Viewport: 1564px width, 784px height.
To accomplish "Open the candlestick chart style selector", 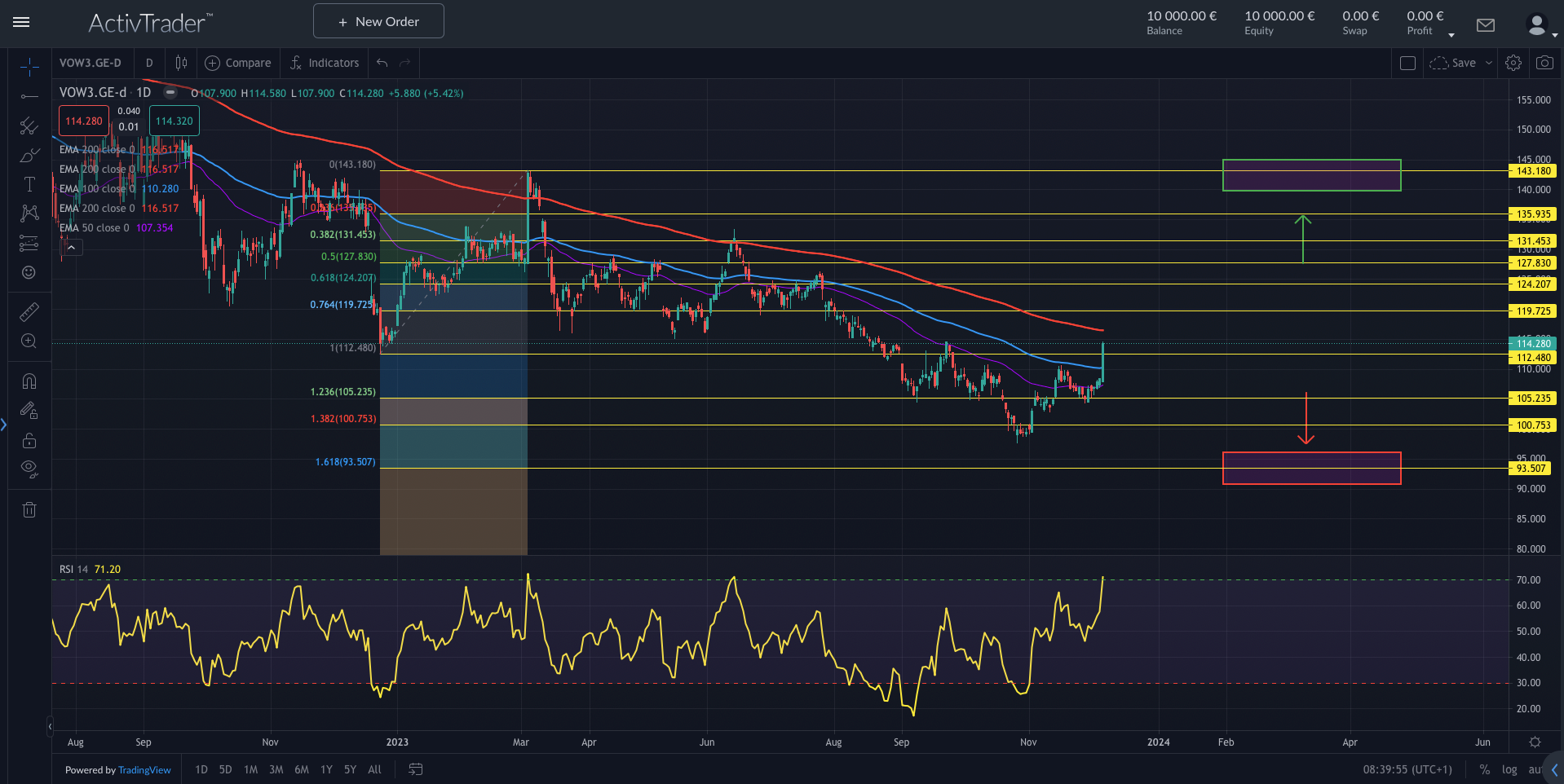I will pyautogui.click(x=181, y=63).
